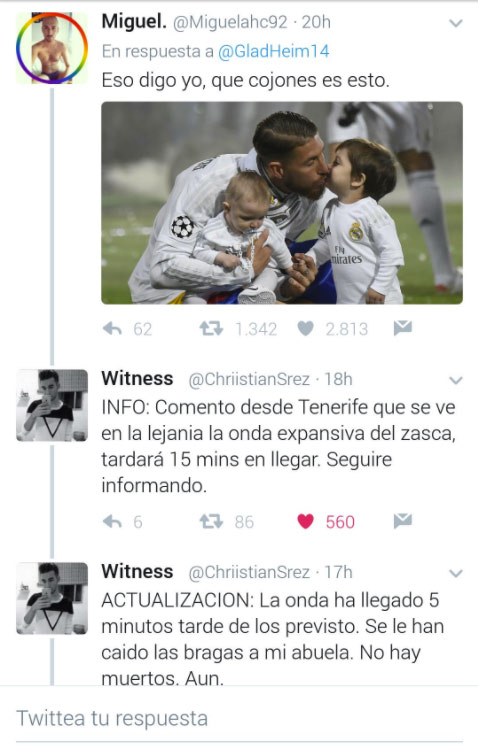Open options chevron on Miguel's tweet
The image size is (478, 748).
pyautogui.click(x=456, y=23)
